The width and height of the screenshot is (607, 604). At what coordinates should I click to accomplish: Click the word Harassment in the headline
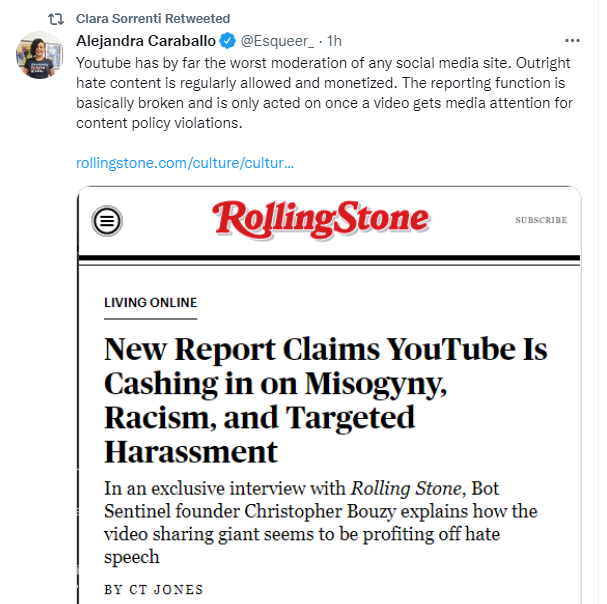[191, 451]
